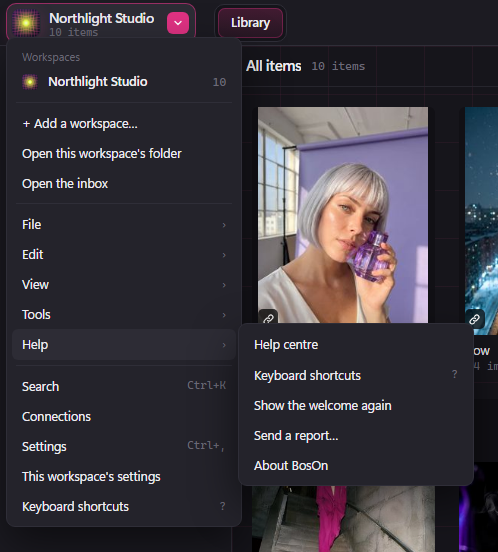Click the highlighted Help submenu entry

124,345
